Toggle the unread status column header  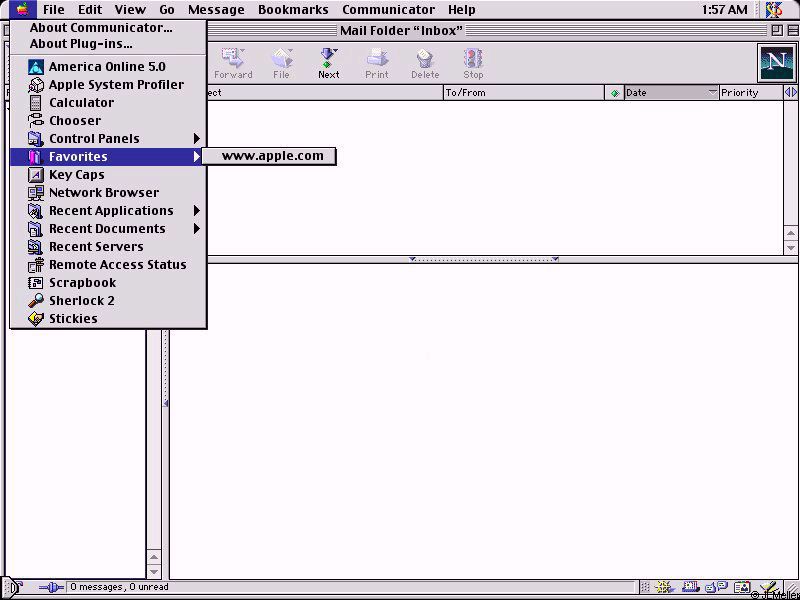(614, 93)
